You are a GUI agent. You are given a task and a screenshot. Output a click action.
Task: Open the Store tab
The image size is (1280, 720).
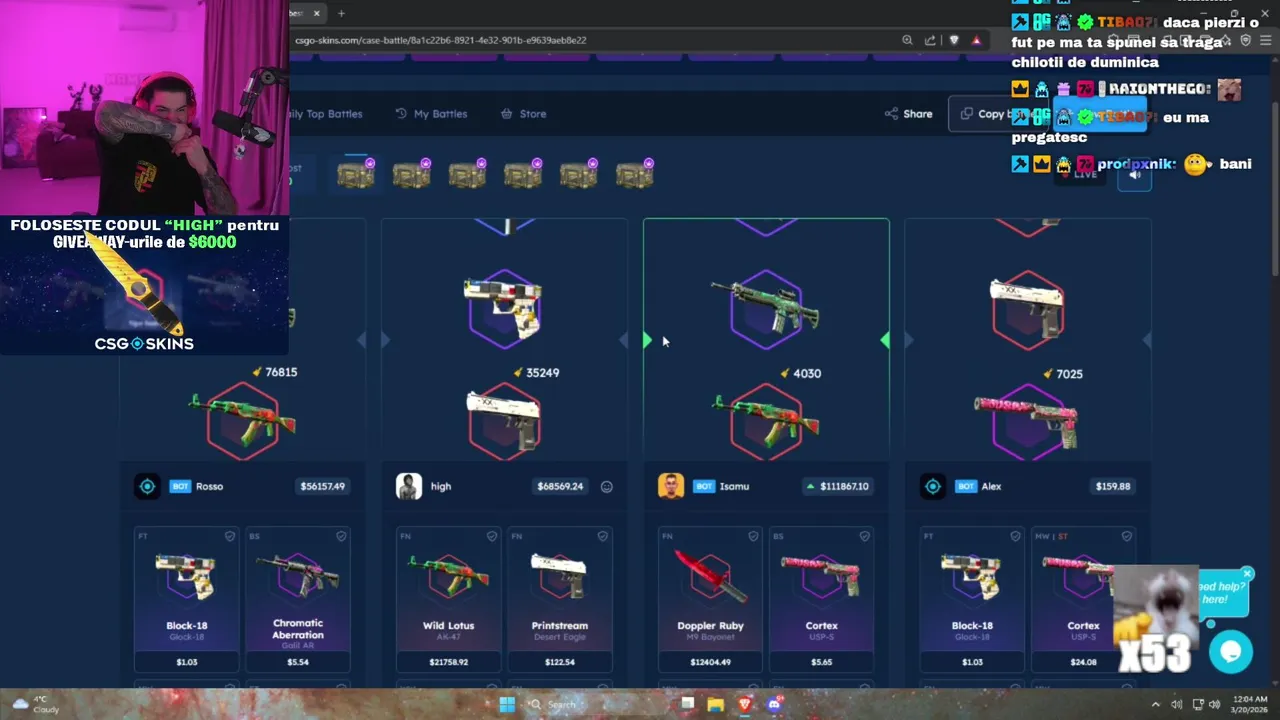point(523,114)
